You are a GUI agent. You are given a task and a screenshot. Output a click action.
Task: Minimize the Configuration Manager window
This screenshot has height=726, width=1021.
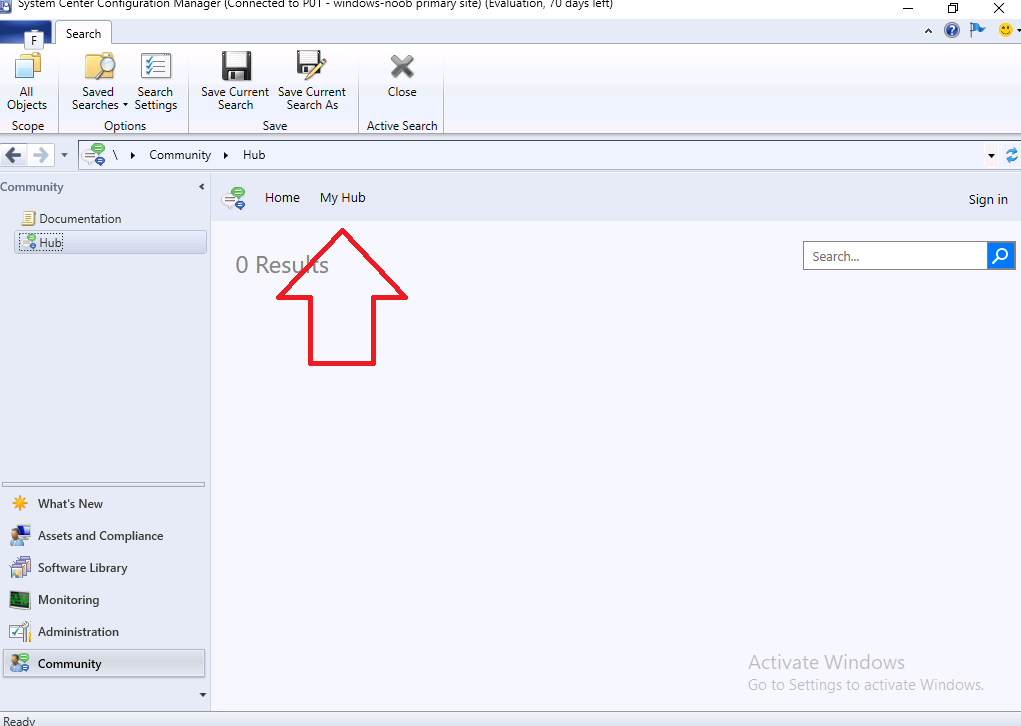[x=908, y=8]
